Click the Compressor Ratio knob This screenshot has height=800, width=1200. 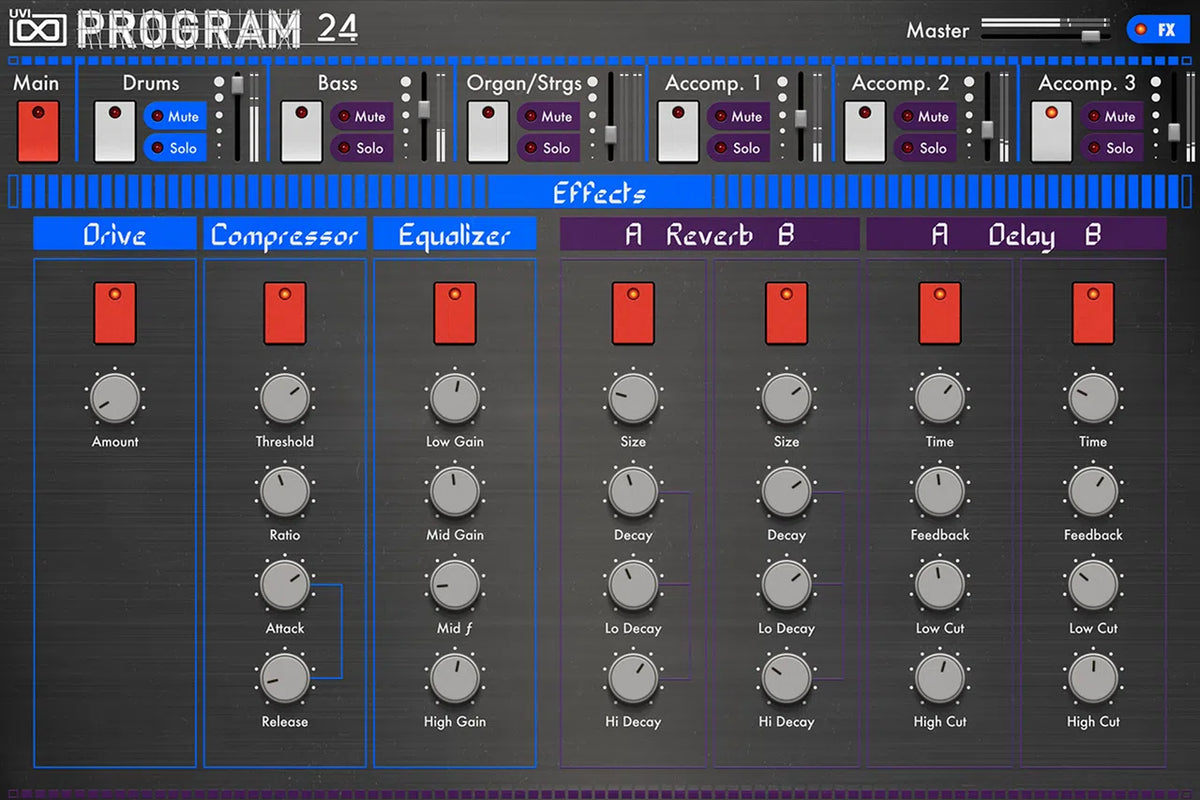(x=285, y=492)
